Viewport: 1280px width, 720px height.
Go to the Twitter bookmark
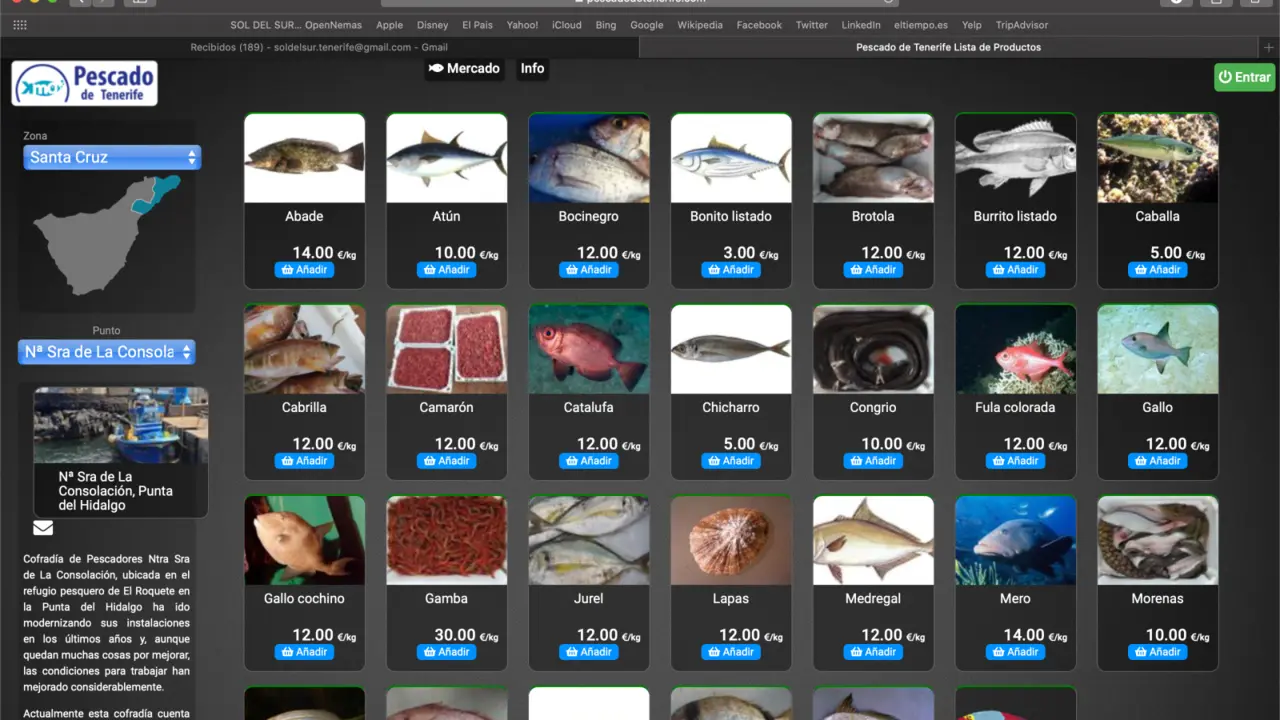click(812, 25)
